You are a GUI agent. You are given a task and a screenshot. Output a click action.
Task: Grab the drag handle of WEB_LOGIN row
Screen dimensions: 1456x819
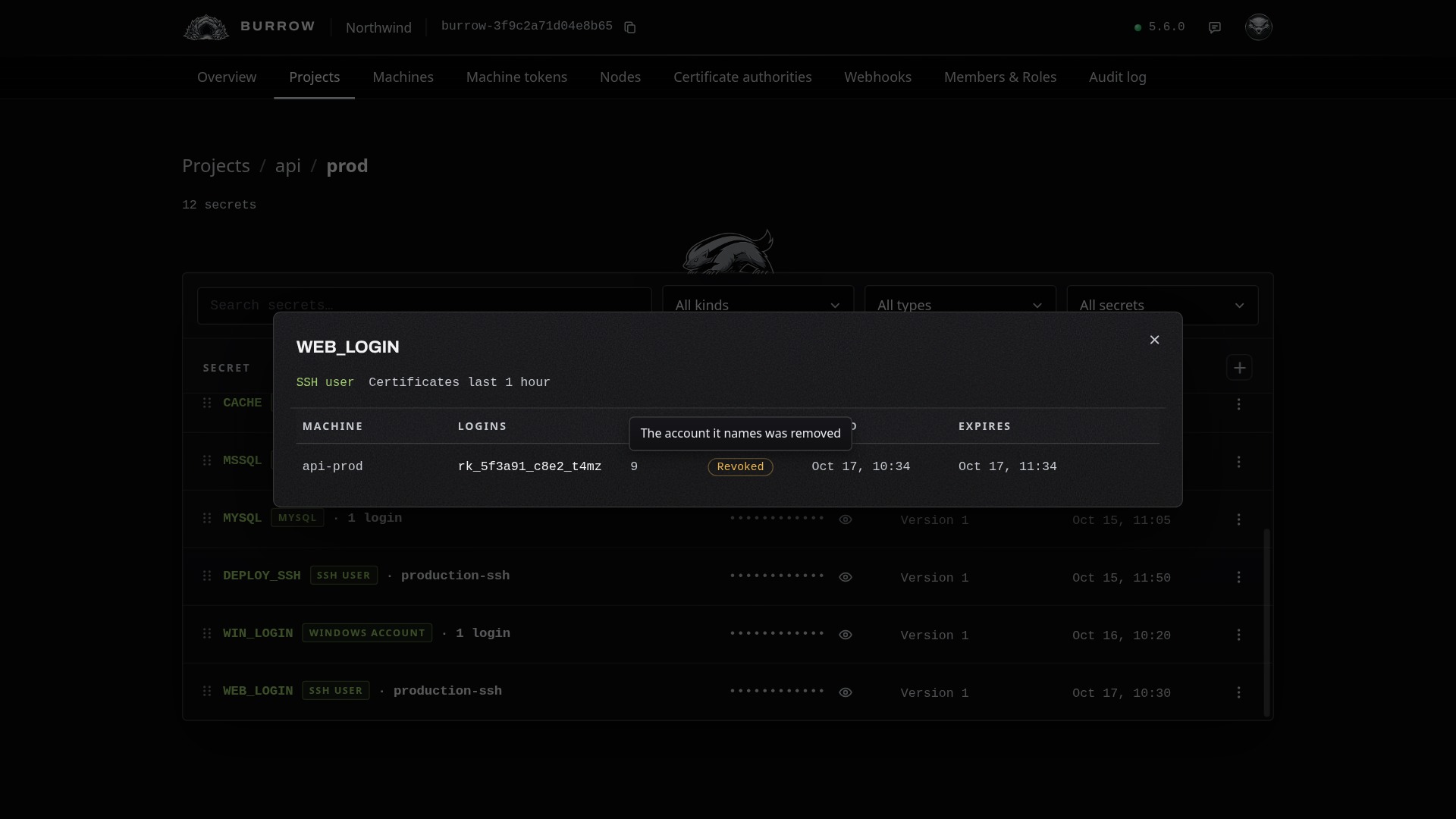tap(207, 691)
